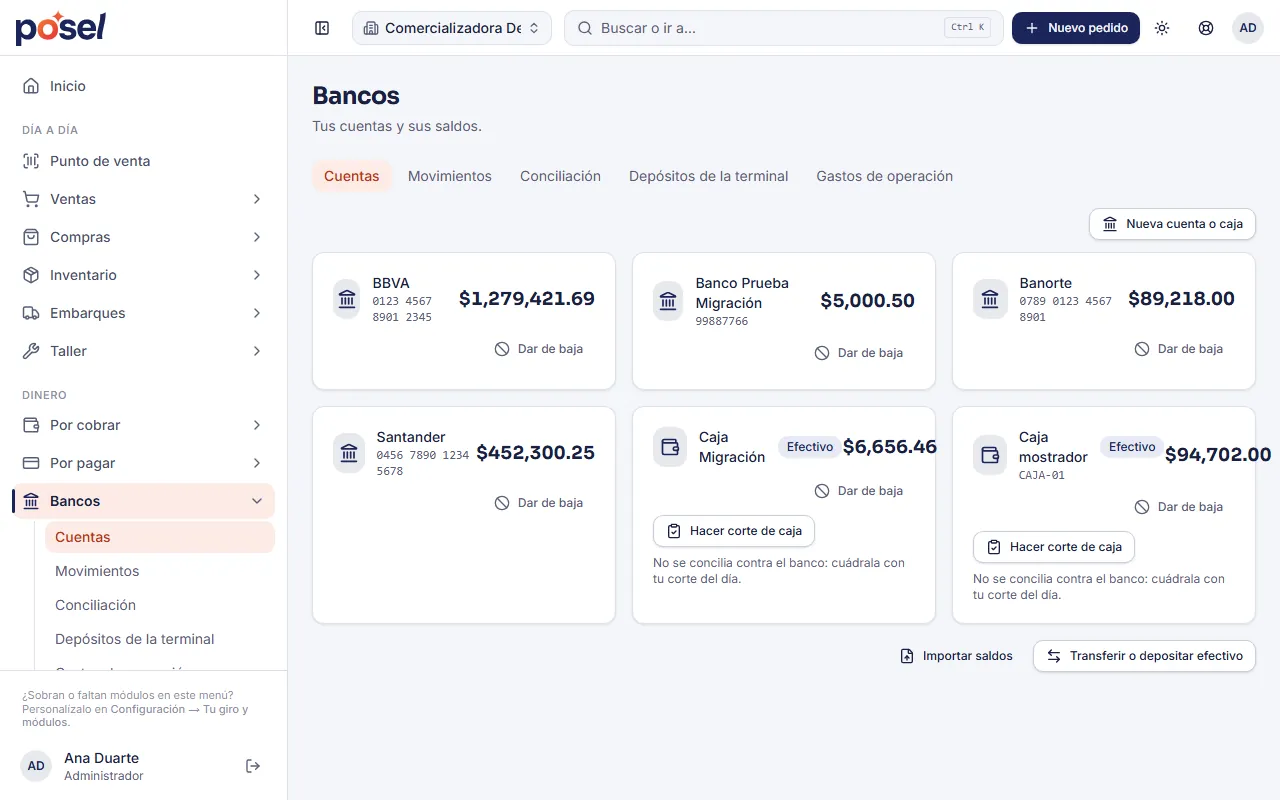Open Depósitos de la terminal in sidebar
The image size is (1280, 800).
(x=160, y=639)
